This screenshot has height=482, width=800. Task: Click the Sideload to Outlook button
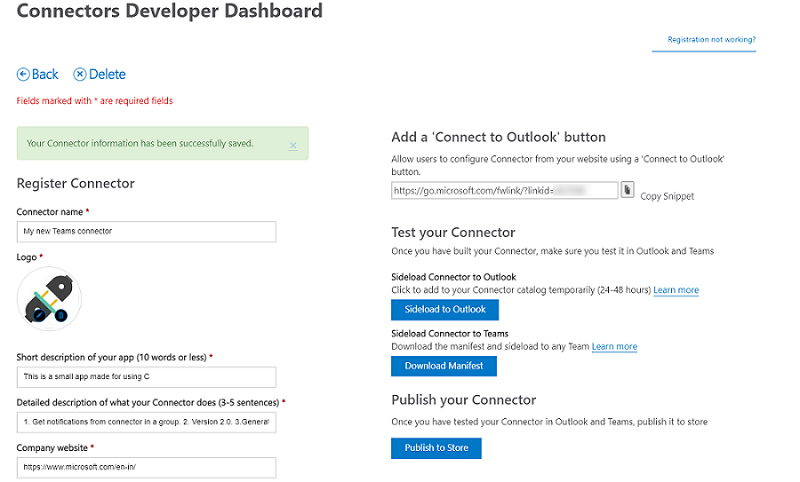(x=445, y=310)
